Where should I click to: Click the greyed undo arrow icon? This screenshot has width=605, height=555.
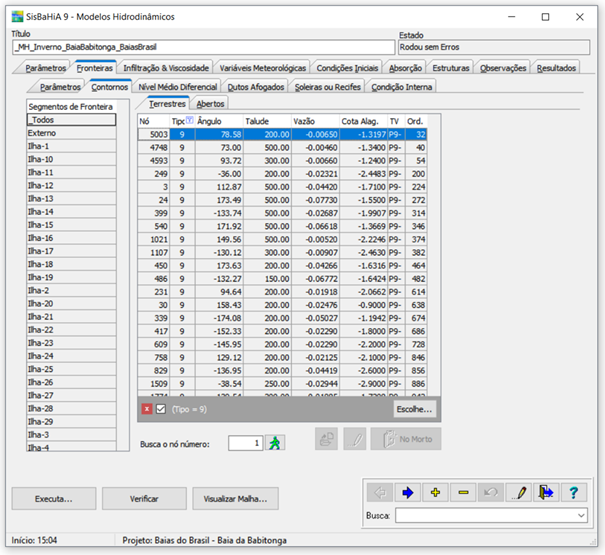491,492
